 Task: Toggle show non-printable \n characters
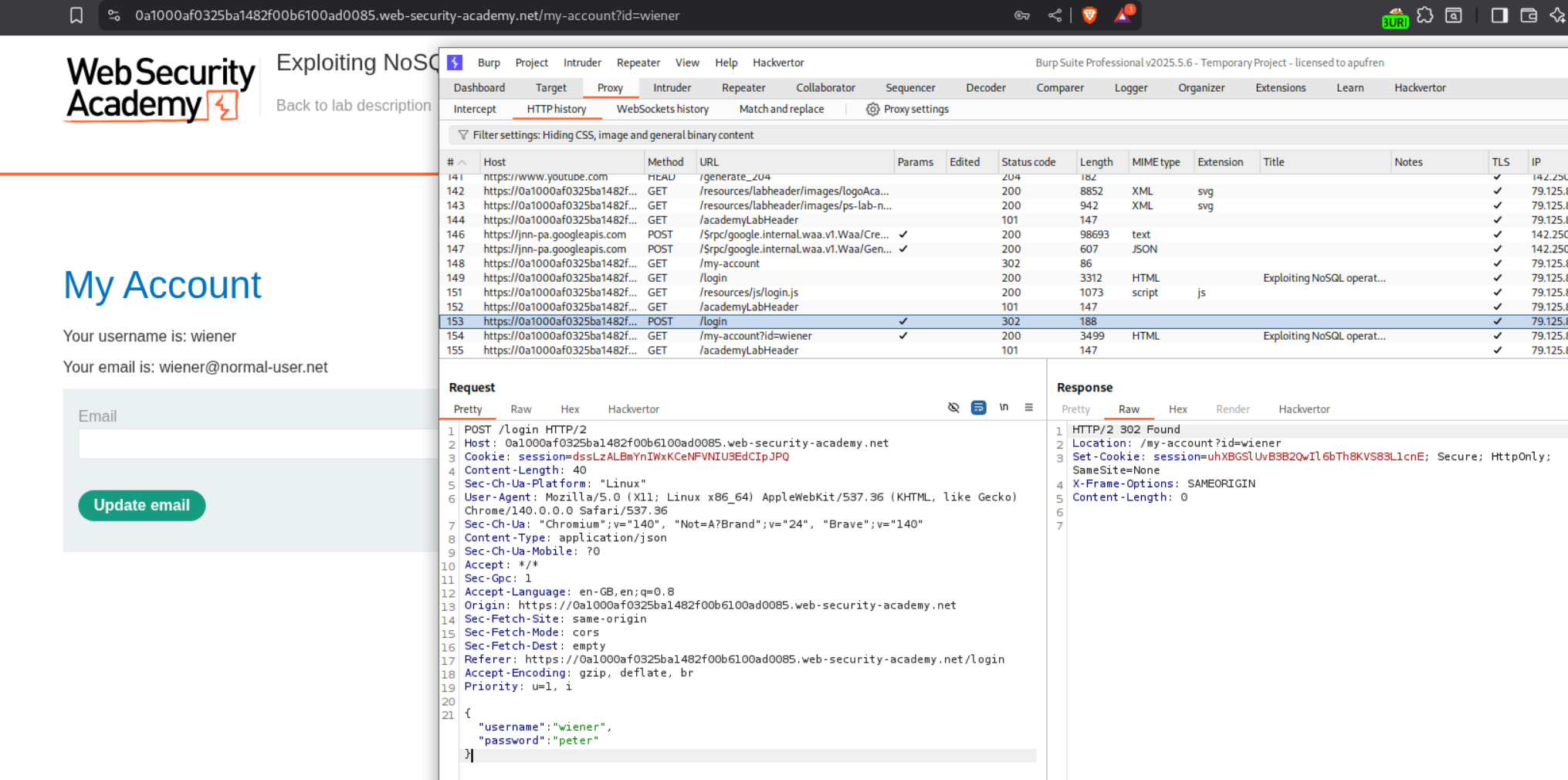coord(1004,408)
